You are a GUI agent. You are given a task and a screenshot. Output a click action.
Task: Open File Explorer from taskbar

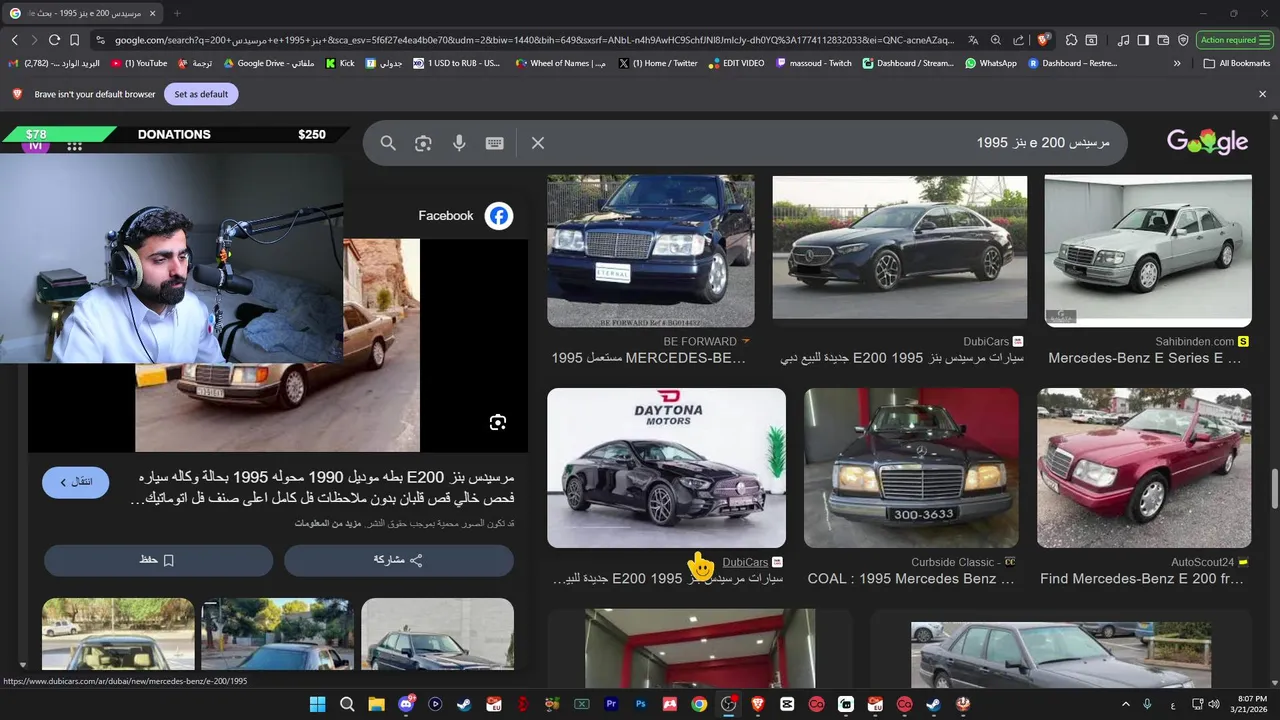click(x=376, y=704)
